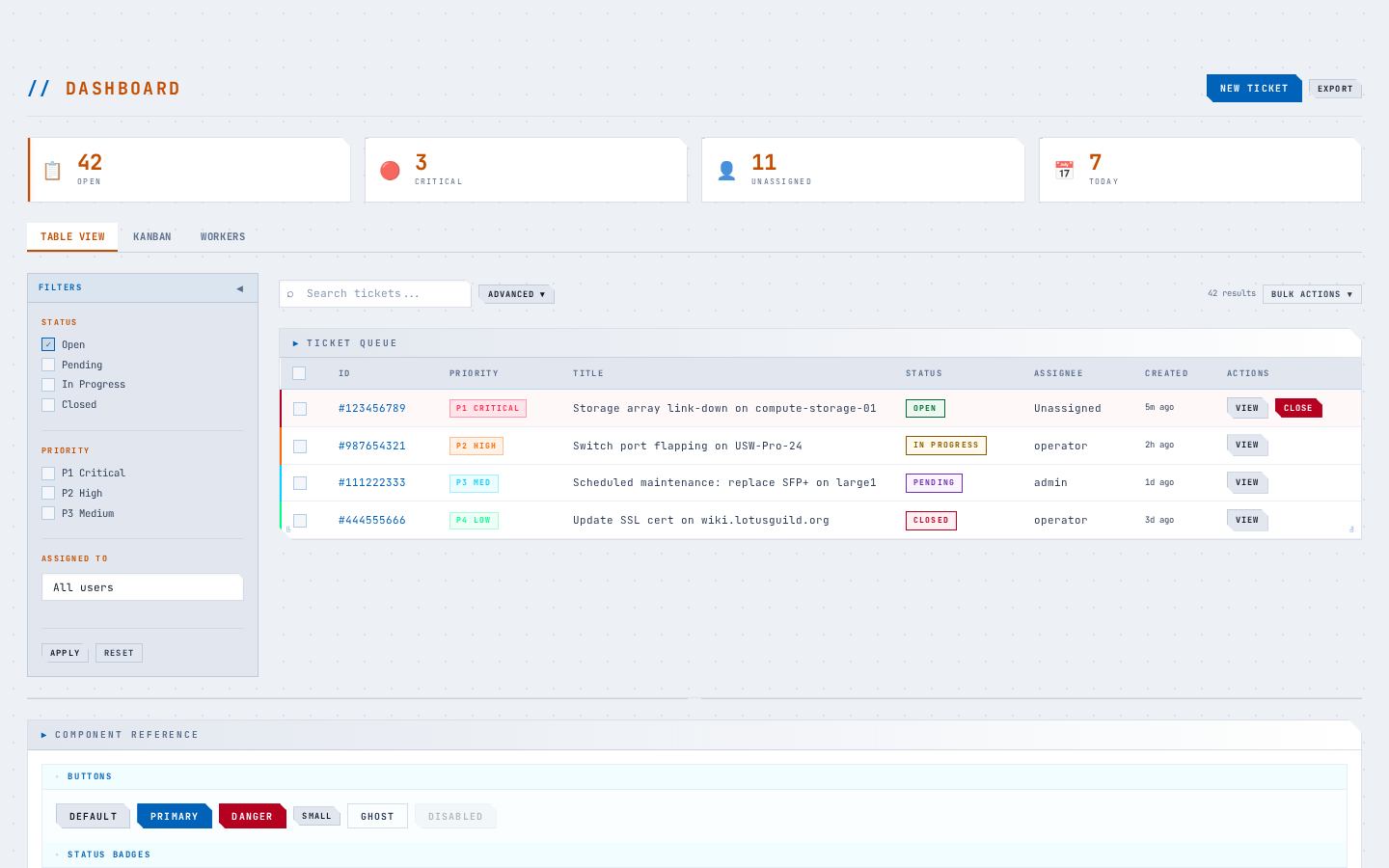The image size is (1389, 868).
Task: Open the All users assignee dropdown
Action: tap(143, 587)
